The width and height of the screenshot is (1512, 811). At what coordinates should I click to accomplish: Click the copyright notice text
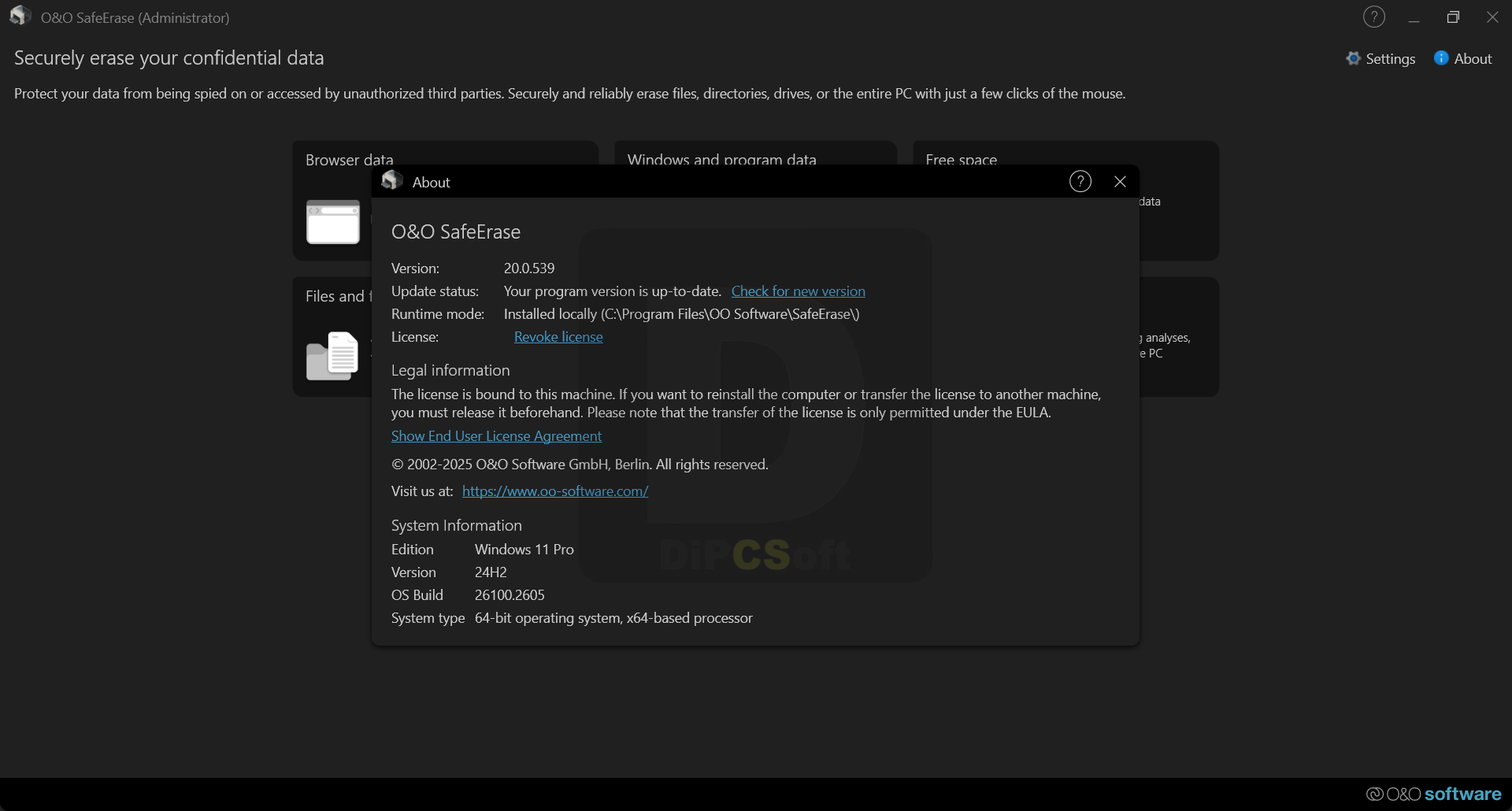point(580,465)
